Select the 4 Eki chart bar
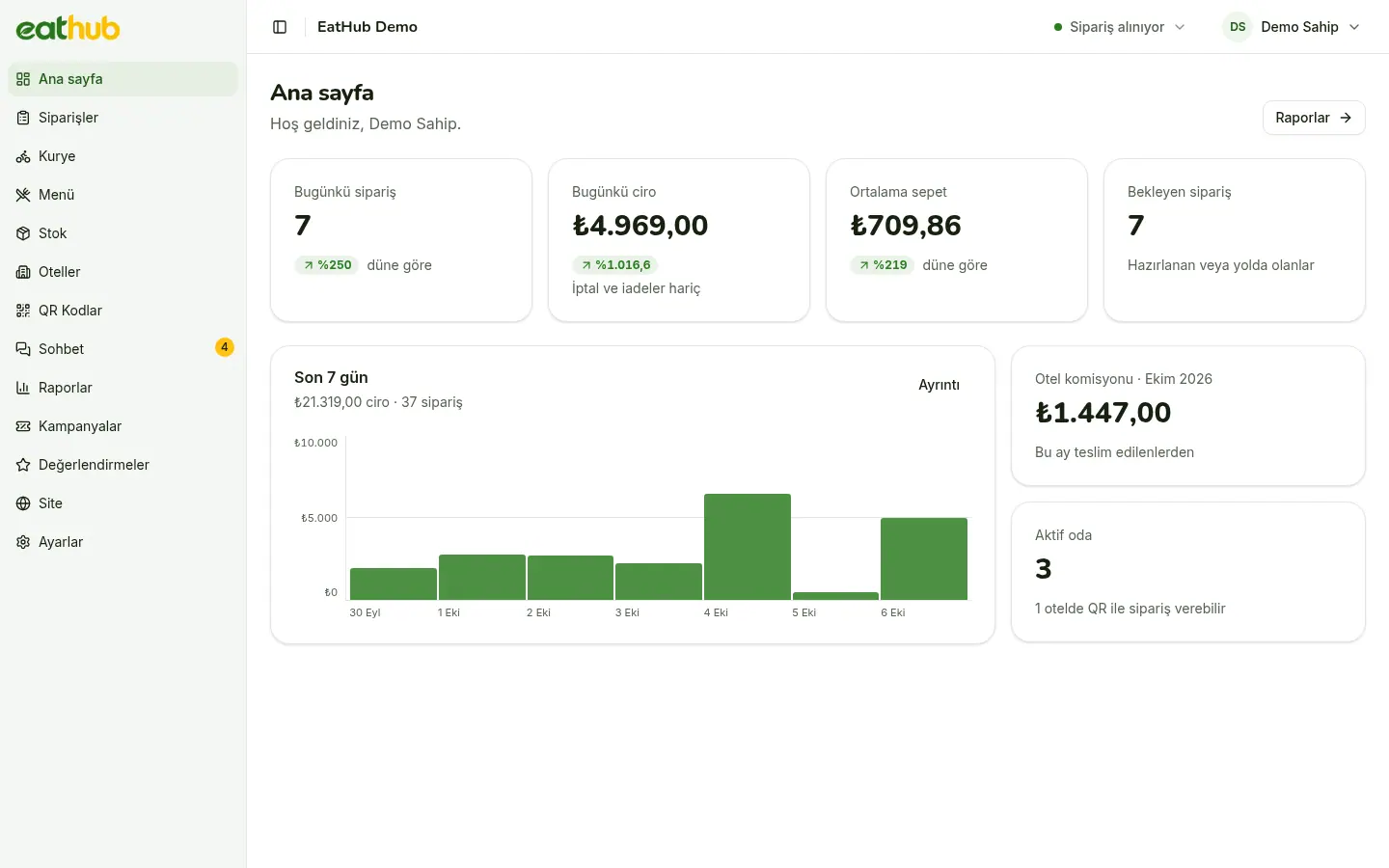The image size is (1389, 868). 748,547
